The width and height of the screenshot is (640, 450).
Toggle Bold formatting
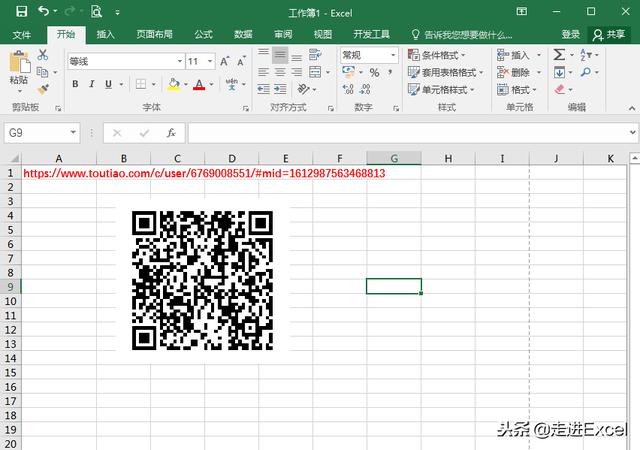tap(75, 84)
